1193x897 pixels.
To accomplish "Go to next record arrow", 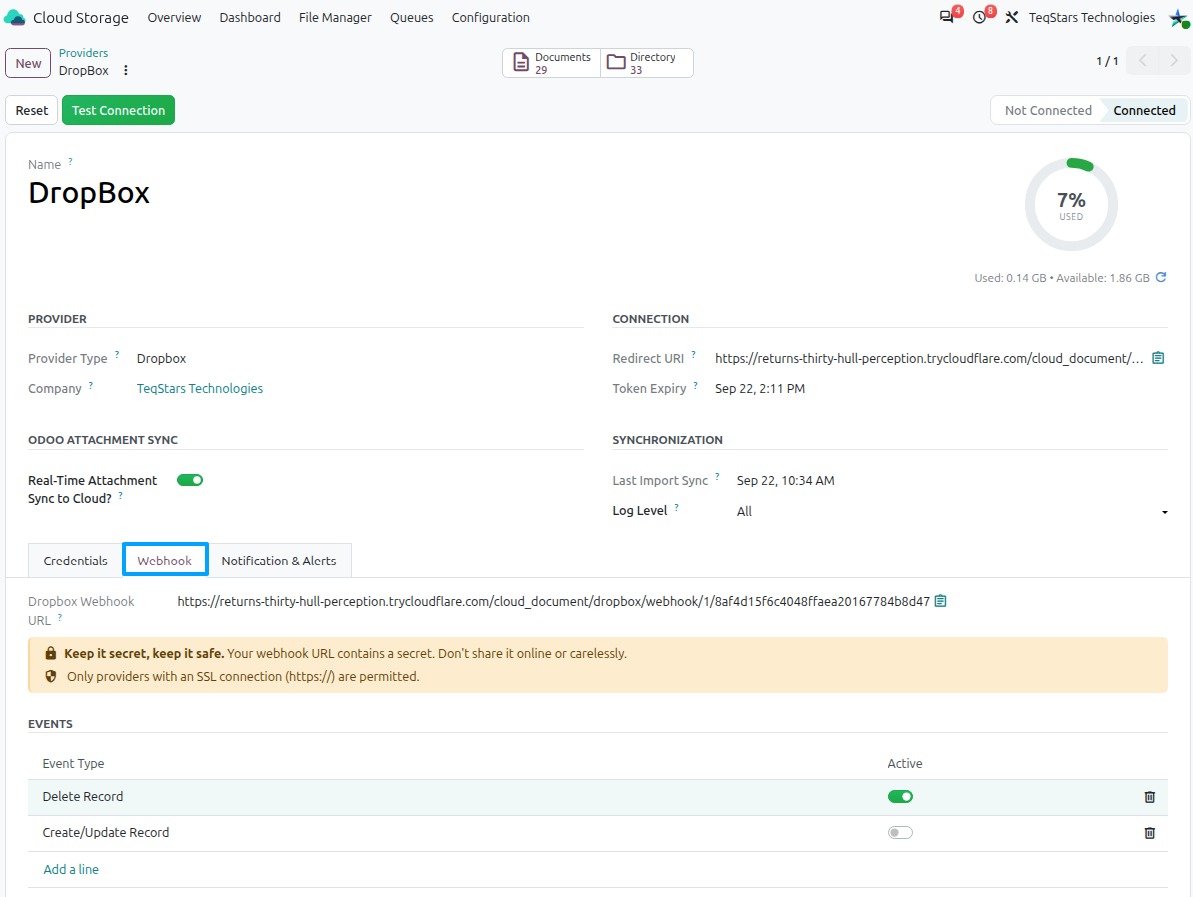I will (1174, 61).
